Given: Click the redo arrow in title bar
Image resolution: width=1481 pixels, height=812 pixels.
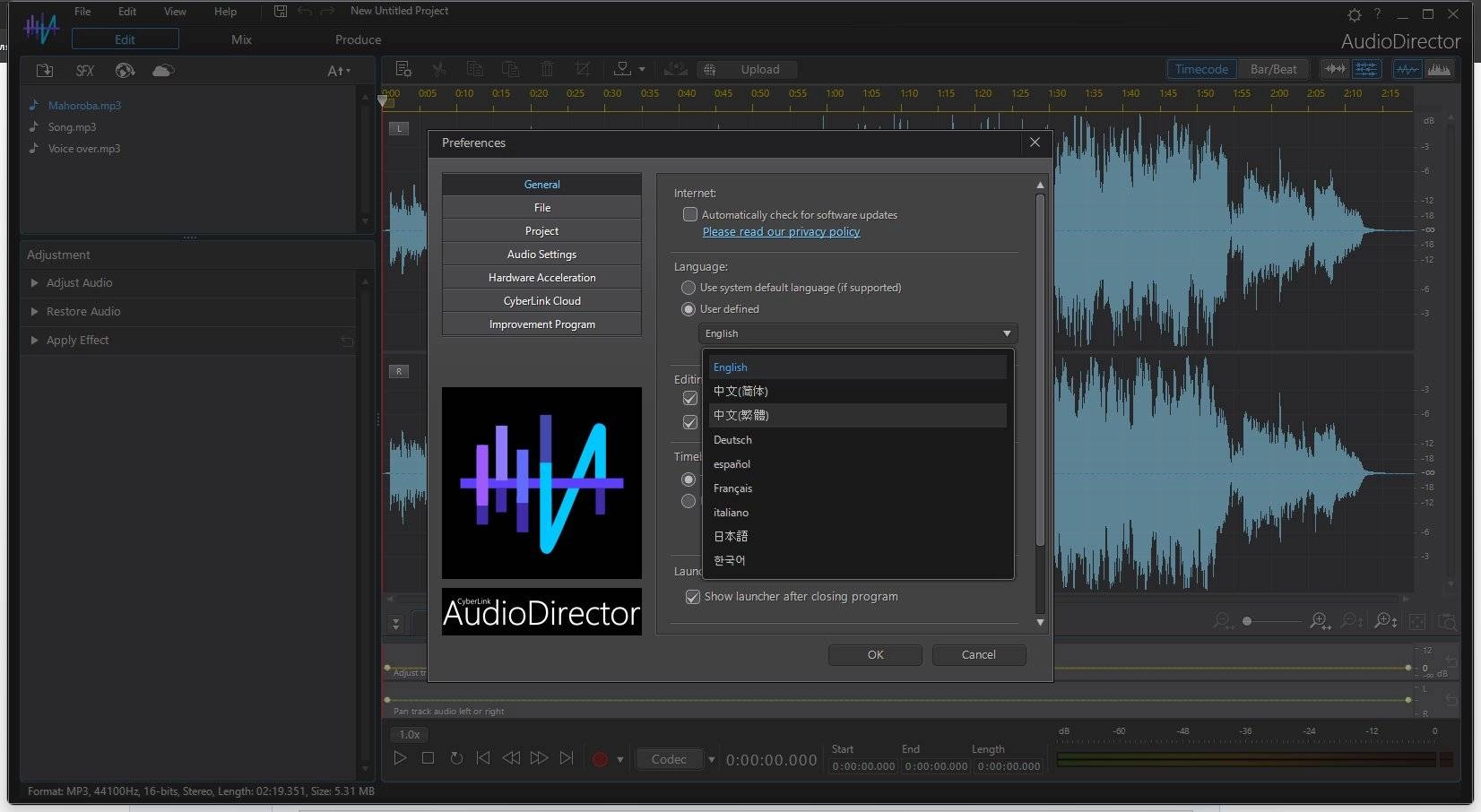Looking at the screenshot, I should [x=327, y=11].
